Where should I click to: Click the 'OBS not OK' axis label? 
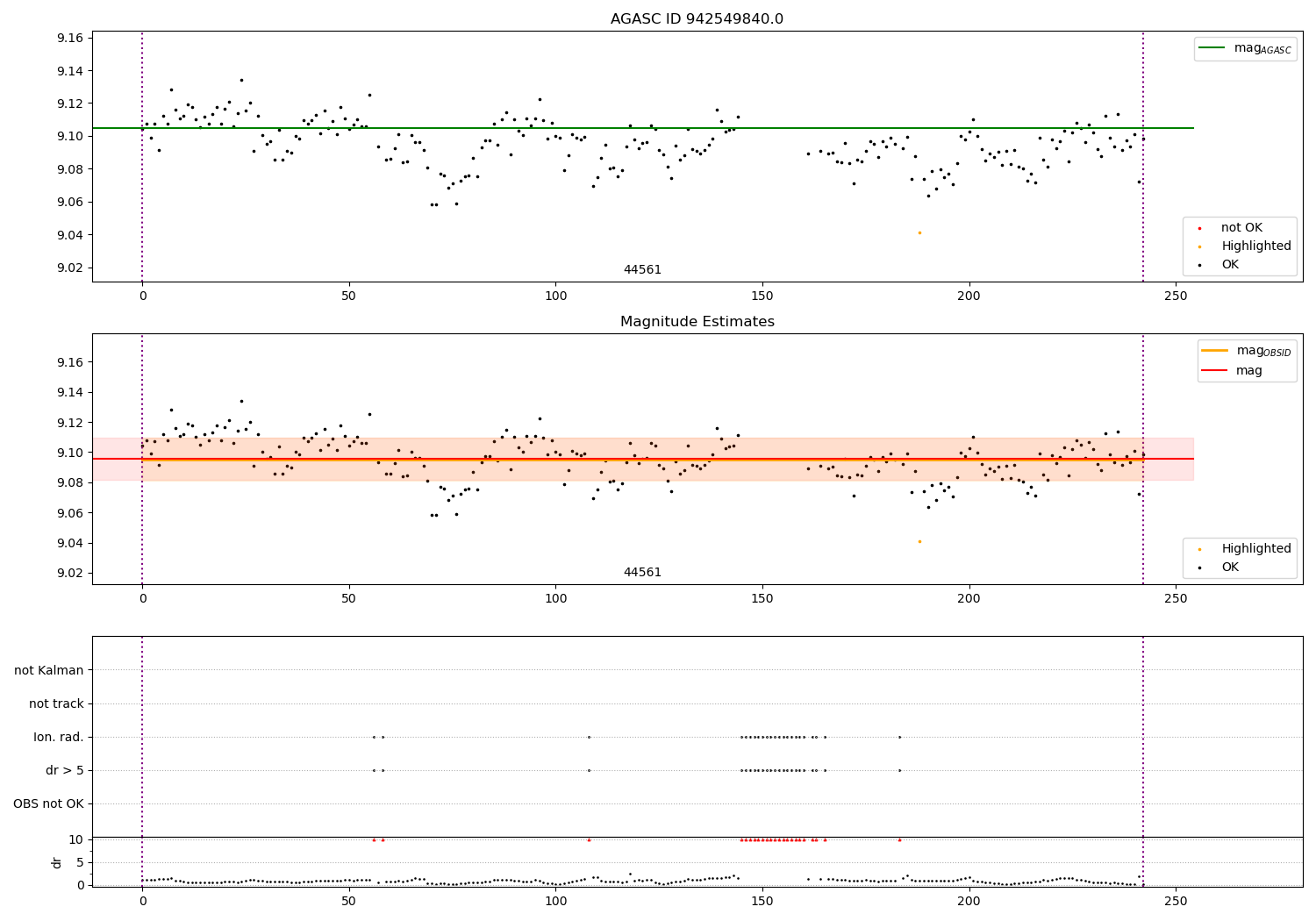tap(49, 804)
